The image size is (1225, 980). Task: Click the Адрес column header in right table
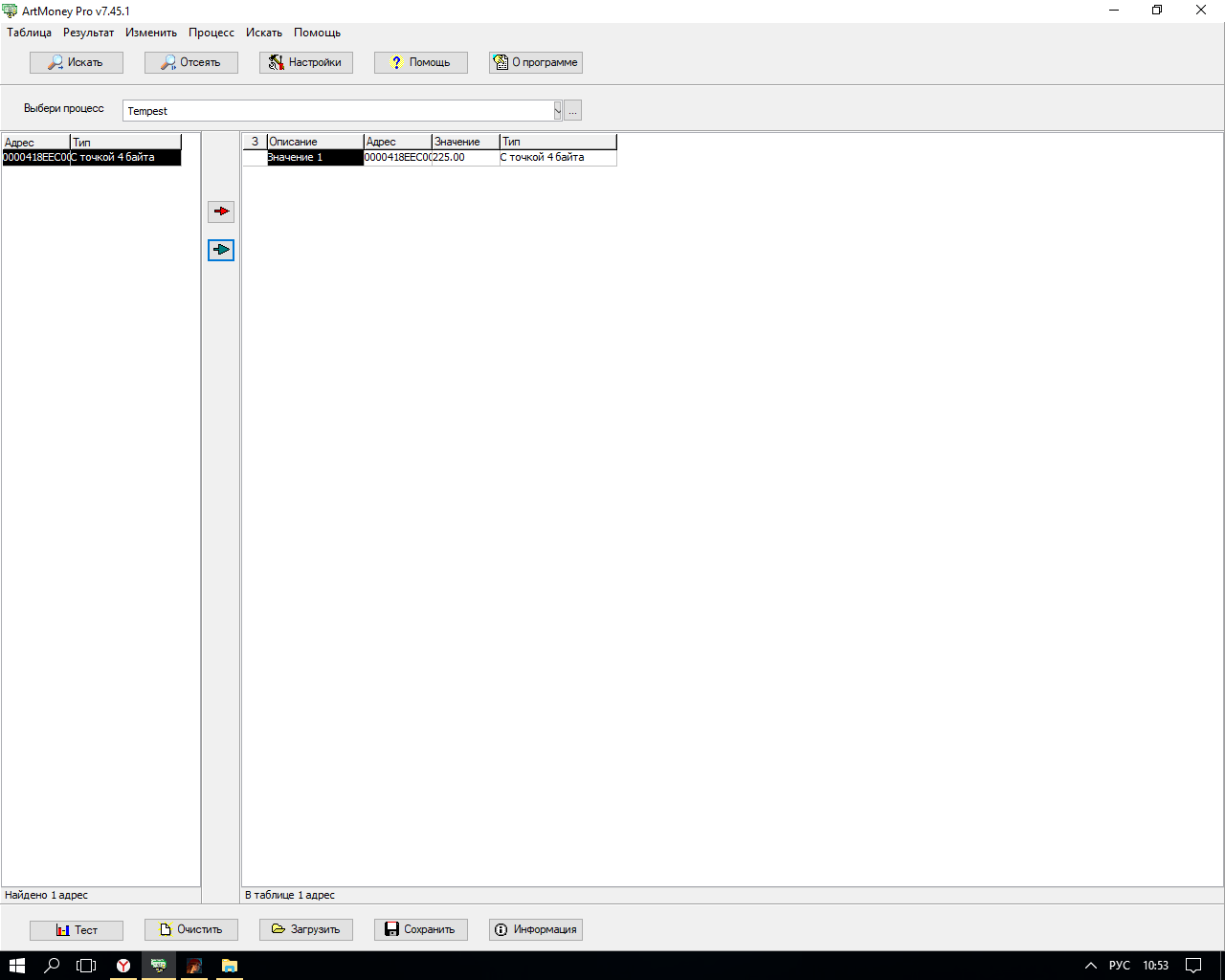[x=398, y=142]
